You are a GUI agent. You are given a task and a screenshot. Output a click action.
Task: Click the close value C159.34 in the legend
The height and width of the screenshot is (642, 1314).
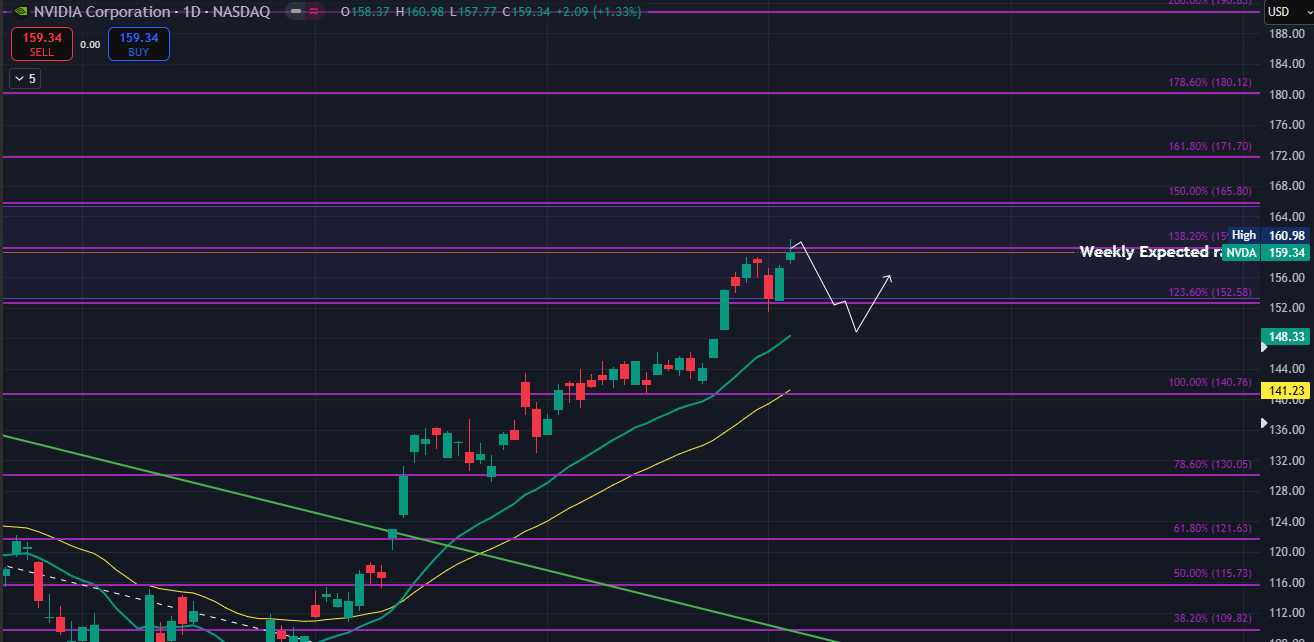coord(526,12)
